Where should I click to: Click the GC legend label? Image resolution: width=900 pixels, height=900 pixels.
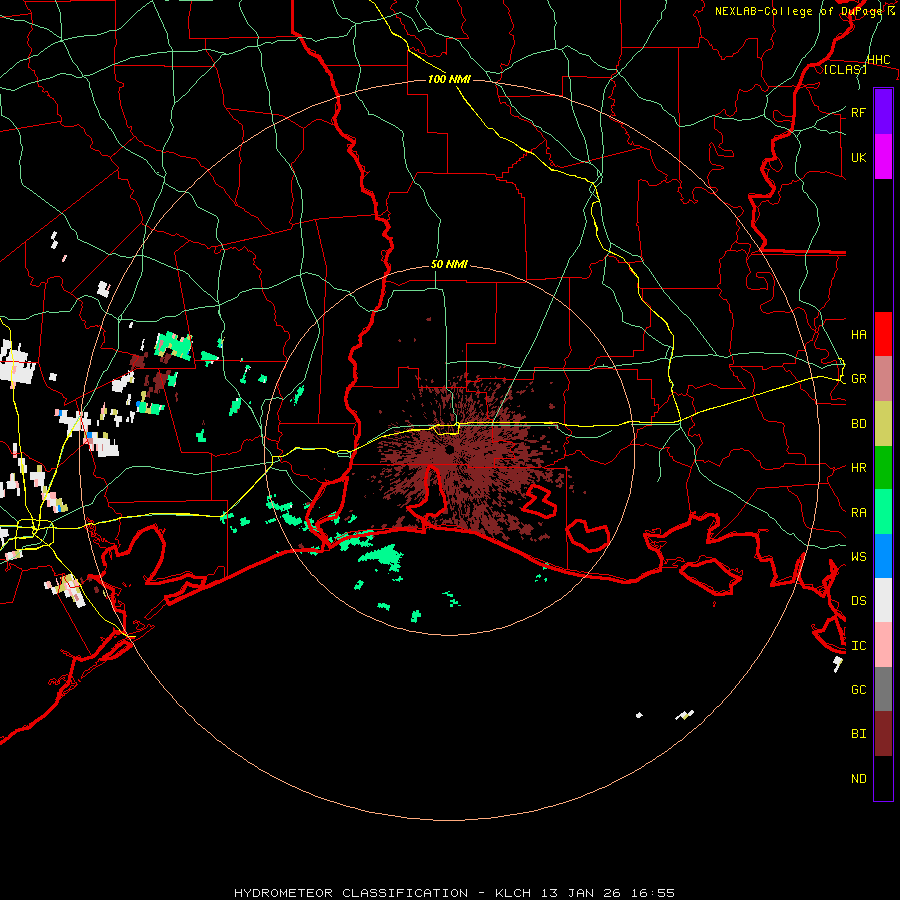pos(858,689)
